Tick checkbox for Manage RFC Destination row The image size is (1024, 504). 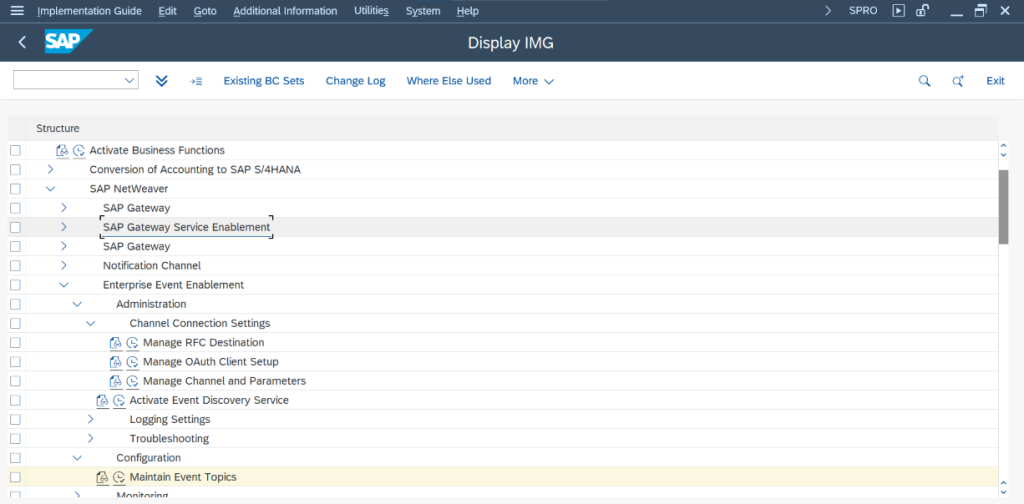(x=16, y=343)
